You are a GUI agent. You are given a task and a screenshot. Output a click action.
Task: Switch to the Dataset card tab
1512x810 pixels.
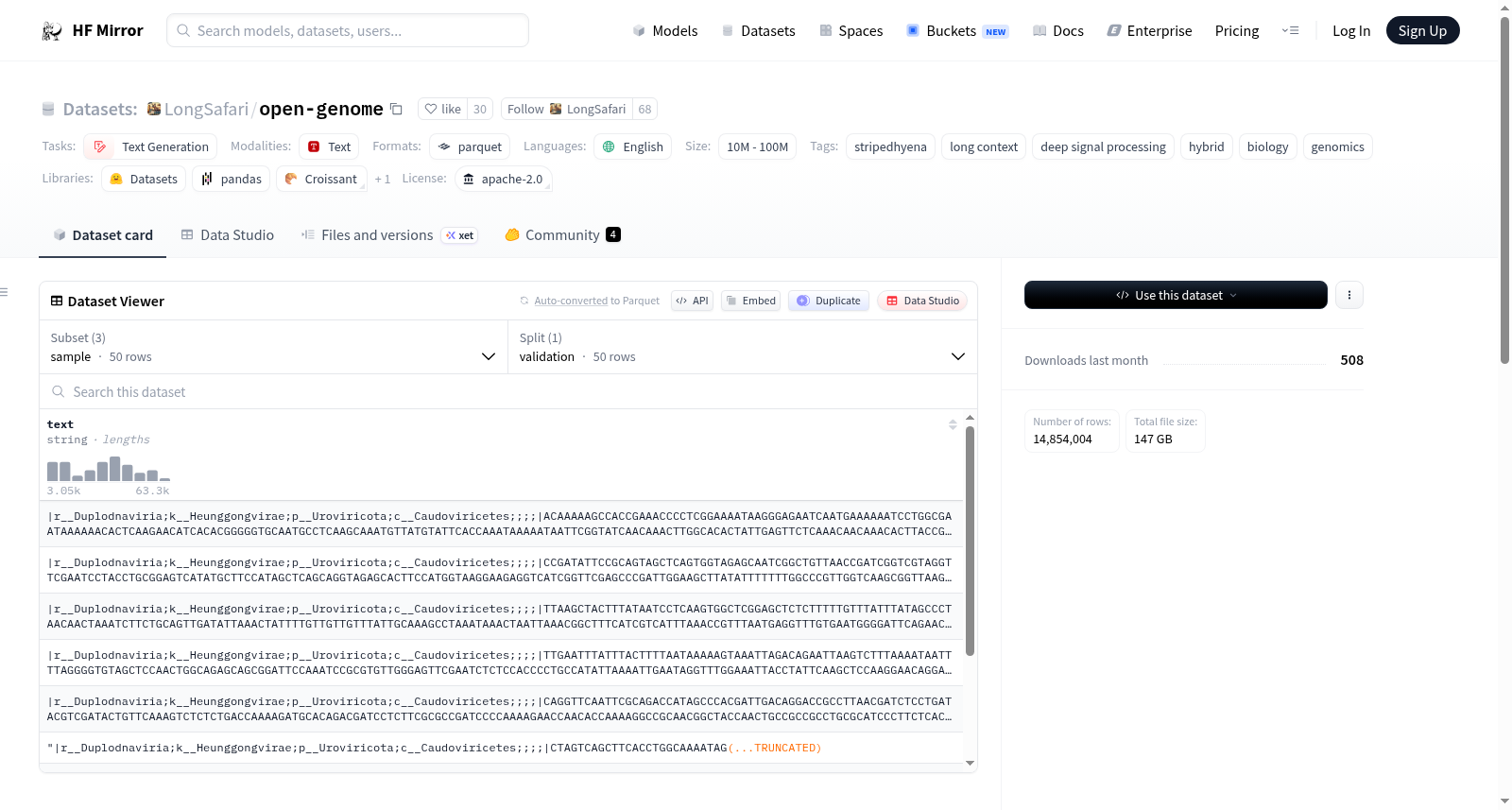pos(103,235)
